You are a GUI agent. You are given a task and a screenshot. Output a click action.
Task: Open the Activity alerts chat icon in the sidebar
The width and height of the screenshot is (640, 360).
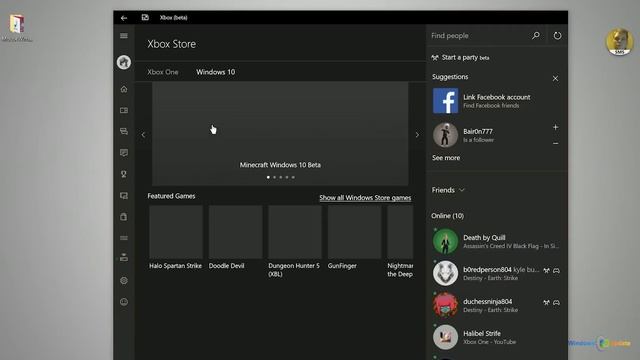click(x=124, y=153)
